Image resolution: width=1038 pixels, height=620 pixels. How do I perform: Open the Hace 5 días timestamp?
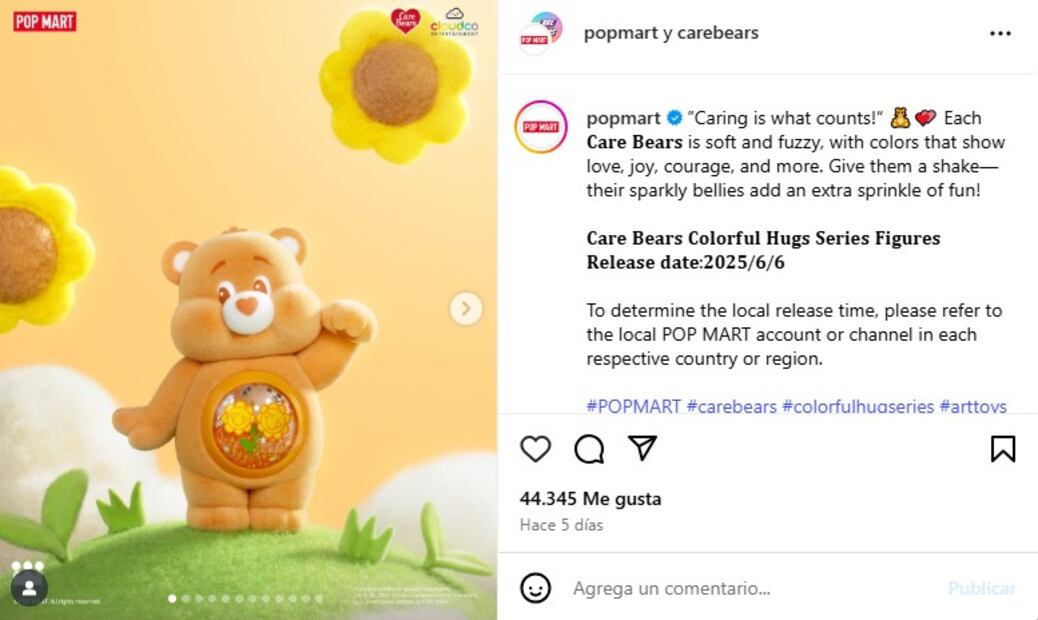tap(561, 525)
